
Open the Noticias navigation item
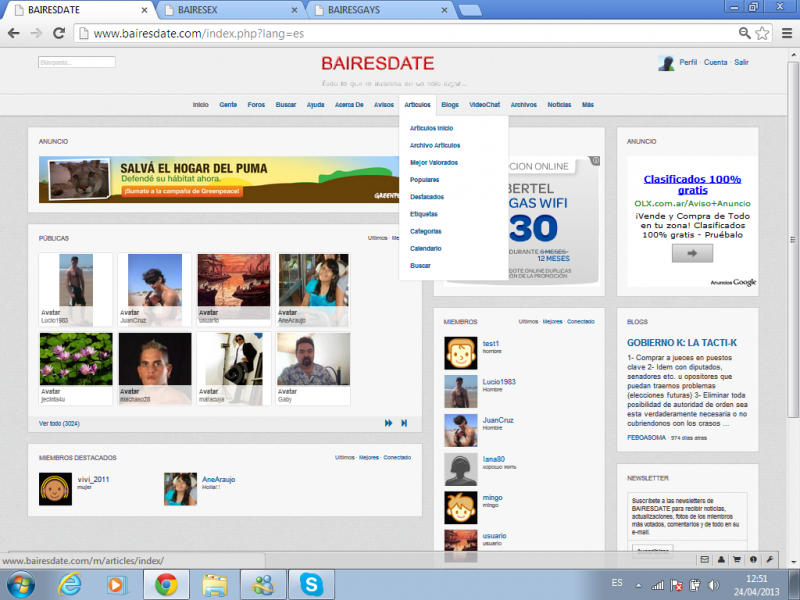(x=559, y=105)
